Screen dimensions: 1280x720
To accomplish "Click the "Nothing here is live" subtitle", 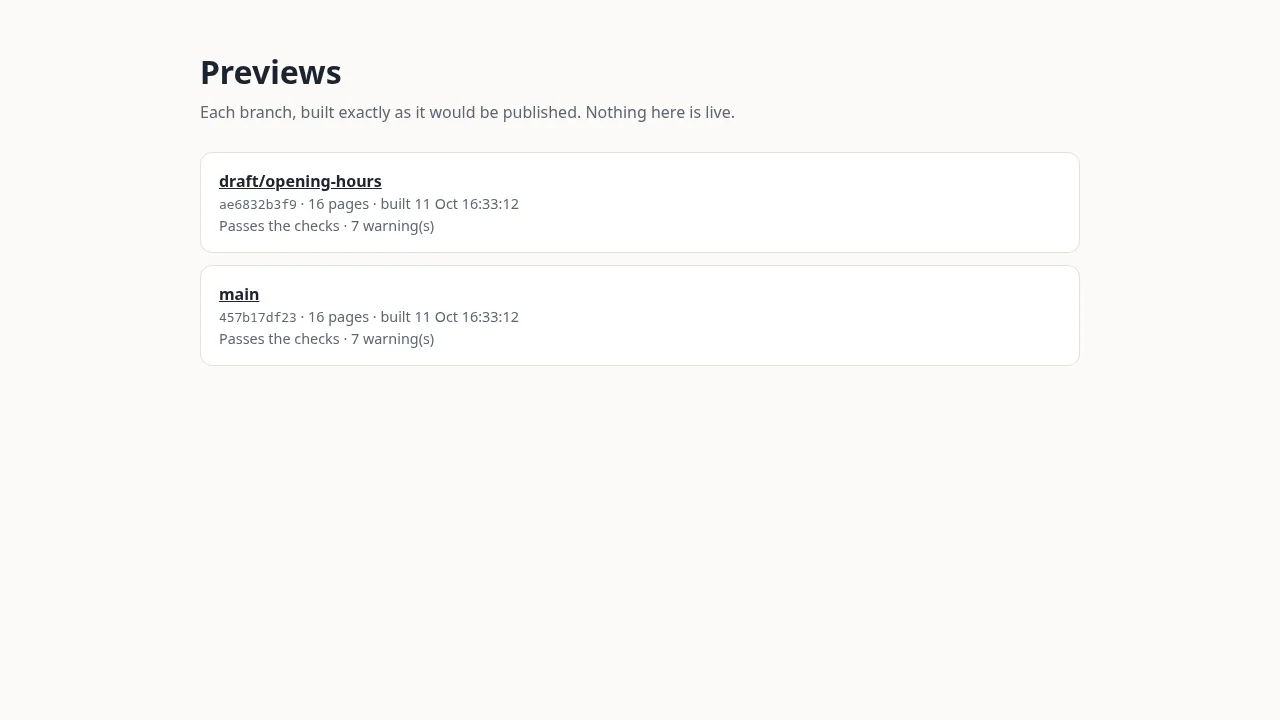I will pos(467,112).
